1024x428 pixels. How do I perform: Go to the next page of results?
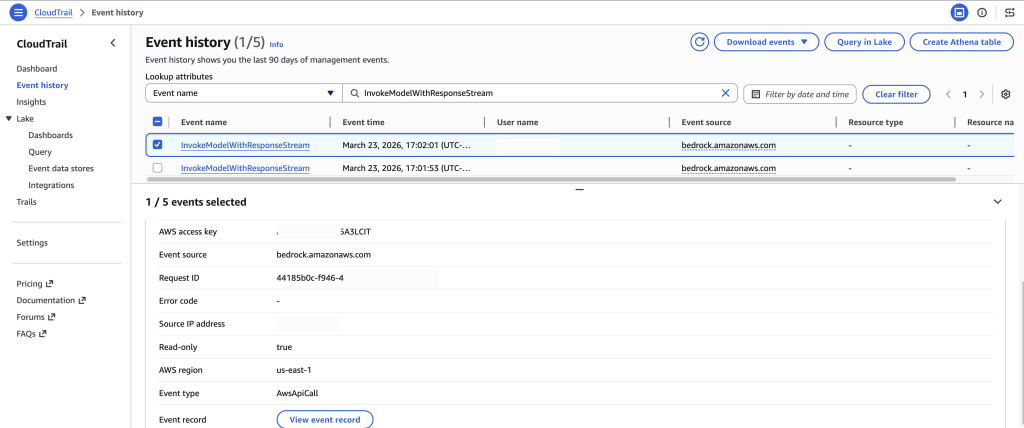pos(981,94)
